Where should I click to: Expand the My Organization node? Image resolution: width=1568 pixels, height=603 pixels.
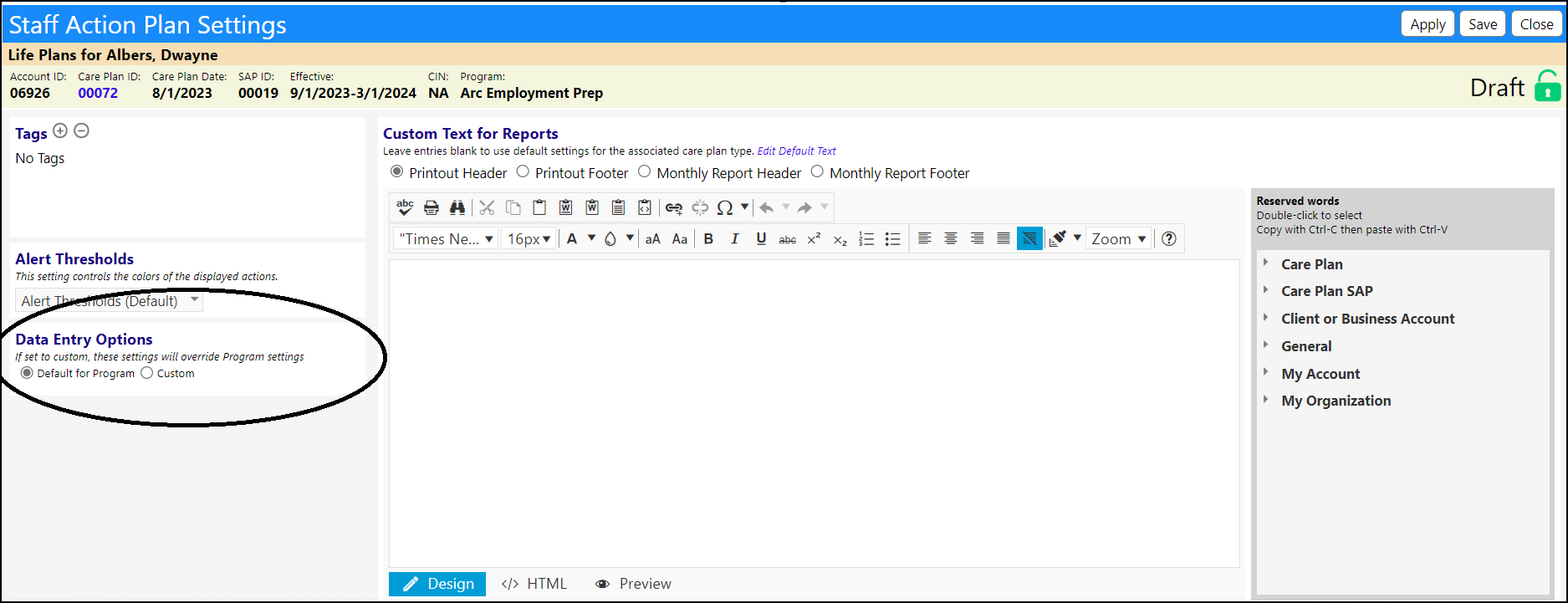point(1266,399)
